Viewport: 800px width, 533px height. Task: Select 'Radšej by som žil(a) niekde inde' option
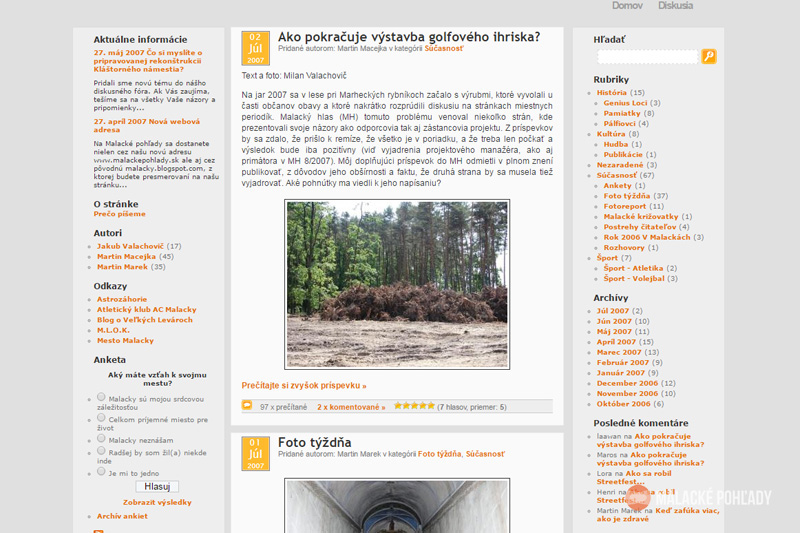[101, 451]
